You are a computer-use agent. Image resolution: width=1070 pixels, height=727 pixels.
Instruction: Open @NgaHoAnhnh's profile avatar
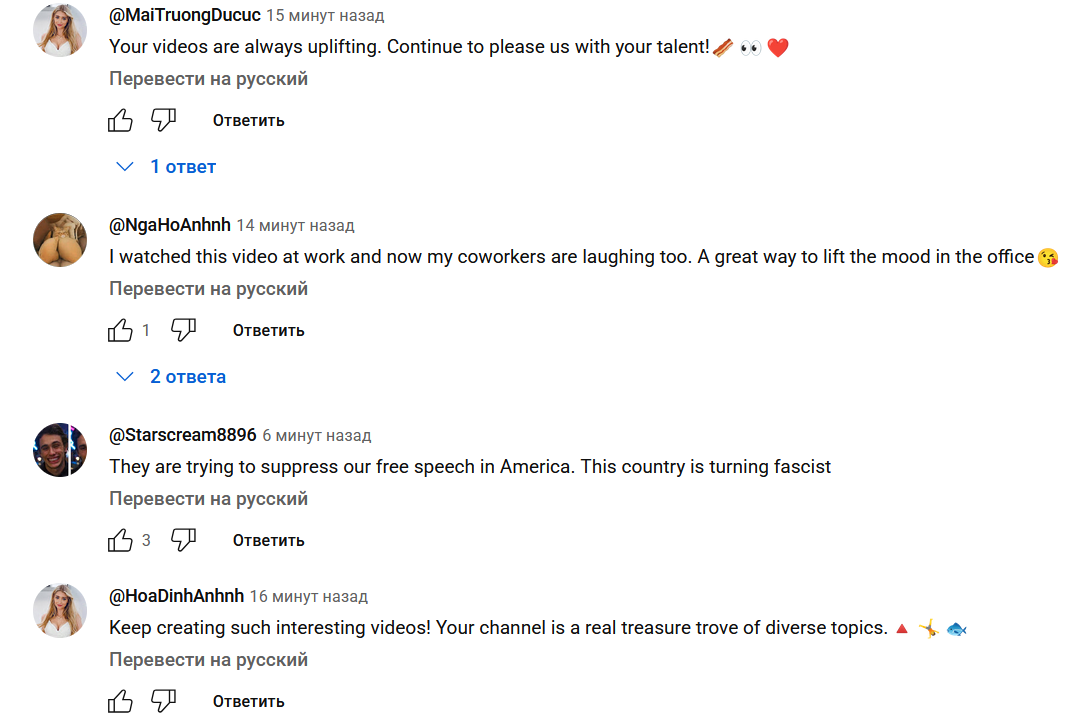(60, 240)
